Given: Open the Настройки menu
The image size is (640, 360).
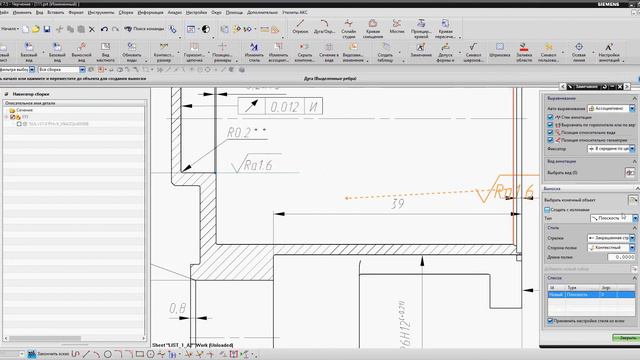Looking at the screenshot, I should (x=196, y=13).
